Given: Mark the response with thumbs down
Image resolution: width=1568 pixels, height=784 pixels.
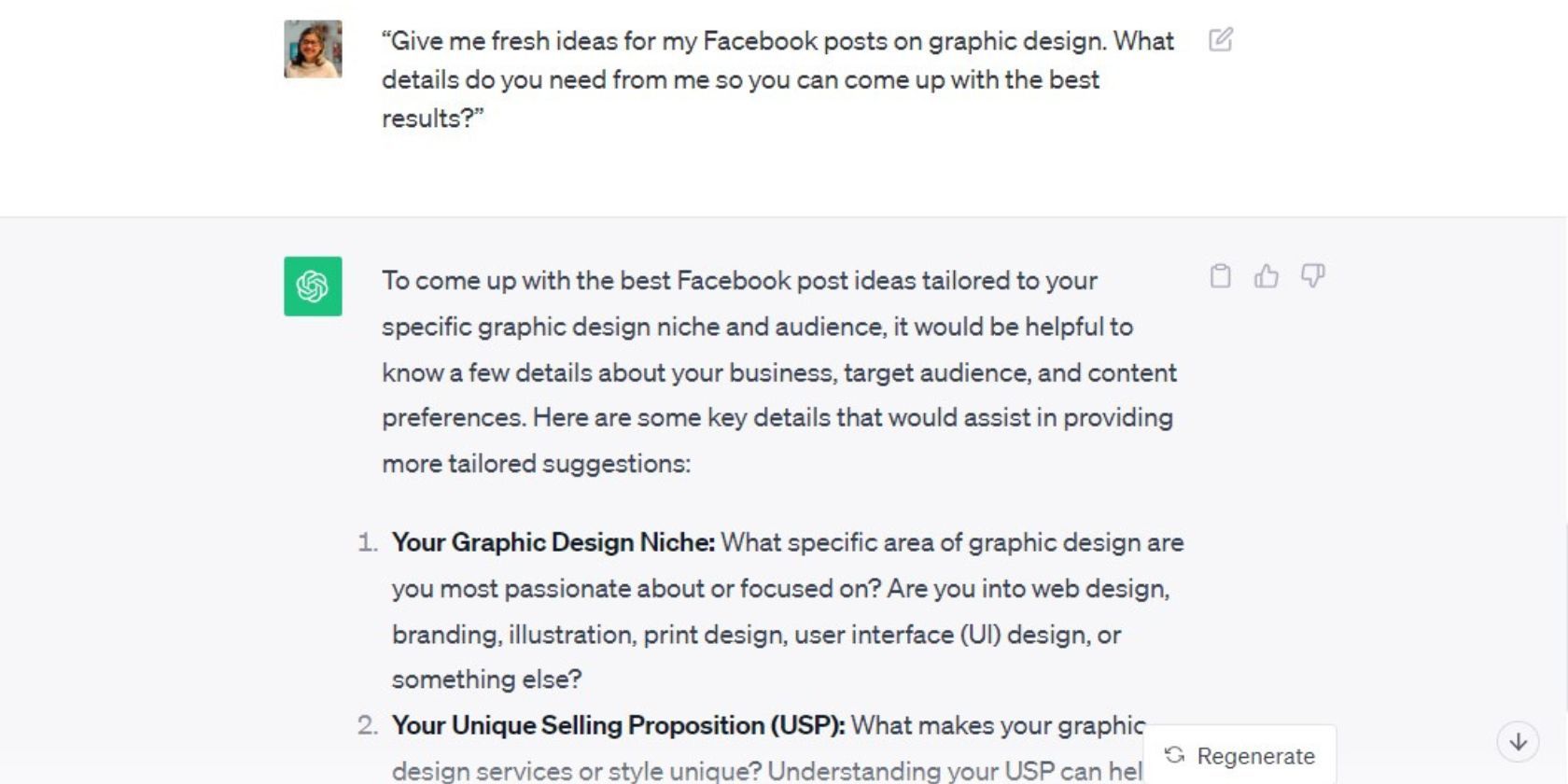Looking at the screenshot, I should pyautogui.click(x=1312, y=276).
